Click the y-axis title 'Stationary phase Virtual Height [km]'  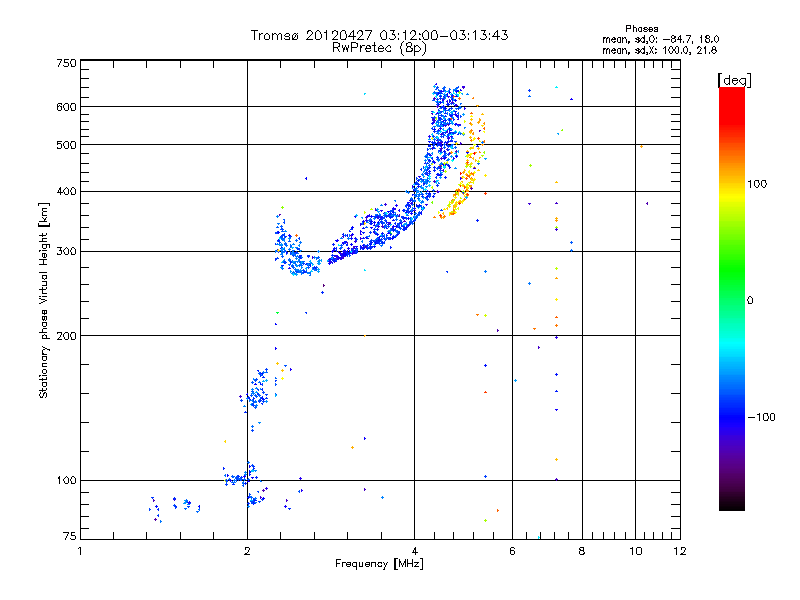pos(43,301)
